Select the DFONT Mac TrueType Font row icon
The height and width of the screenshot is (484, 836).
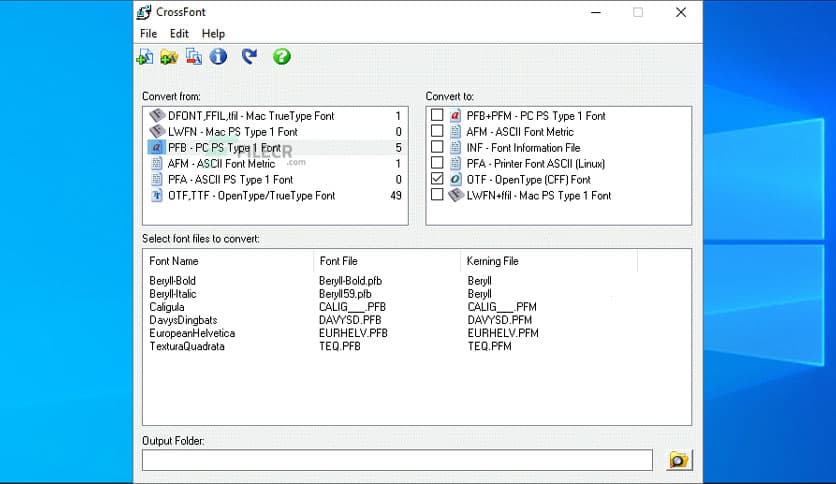click(x=157, y=116)
